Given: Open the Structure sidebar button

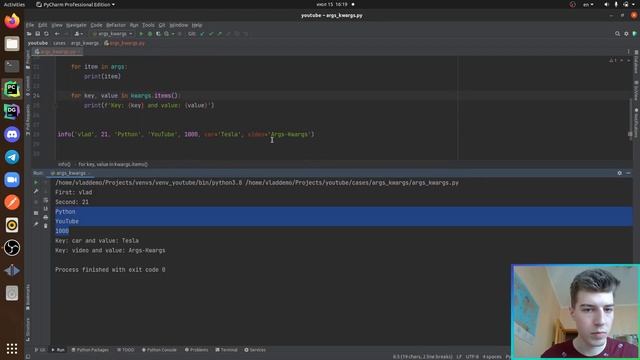Looking at the screenshot, I should click(x=28, y=330).
